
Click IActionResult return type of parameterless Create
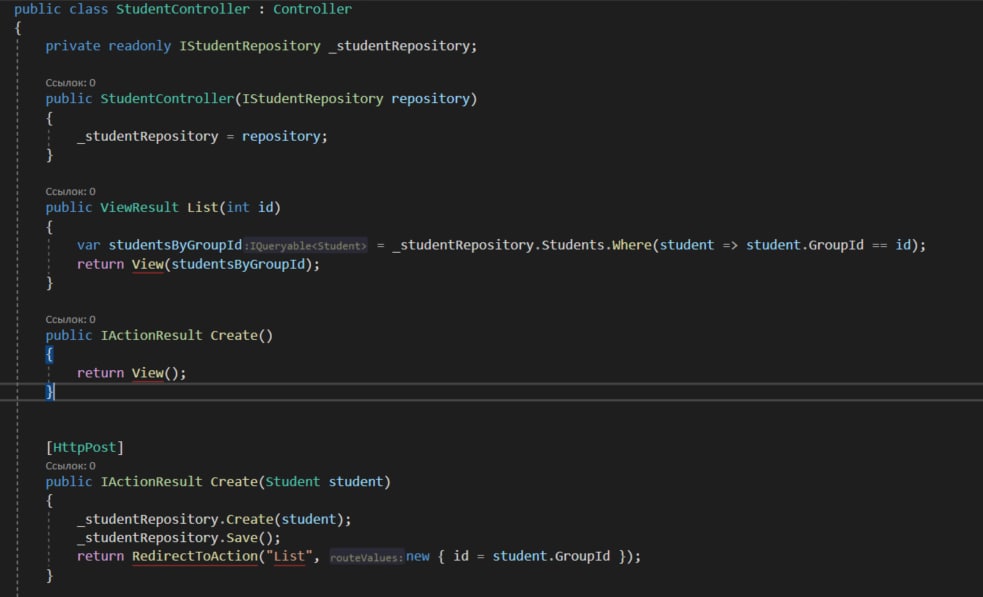tap(151, 335)
